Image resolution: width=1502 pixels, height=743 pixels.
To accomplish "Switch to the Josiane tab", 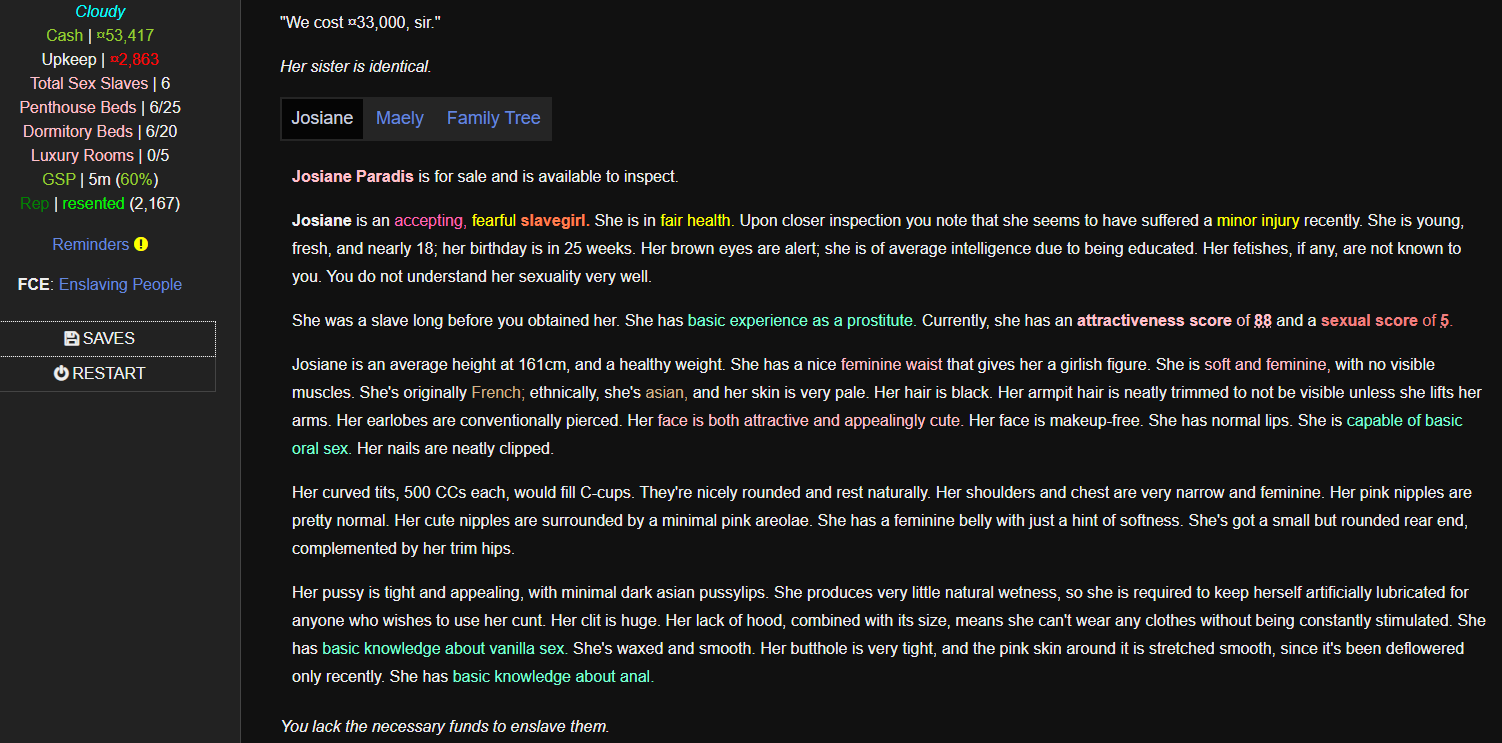I will click(322, 118).
